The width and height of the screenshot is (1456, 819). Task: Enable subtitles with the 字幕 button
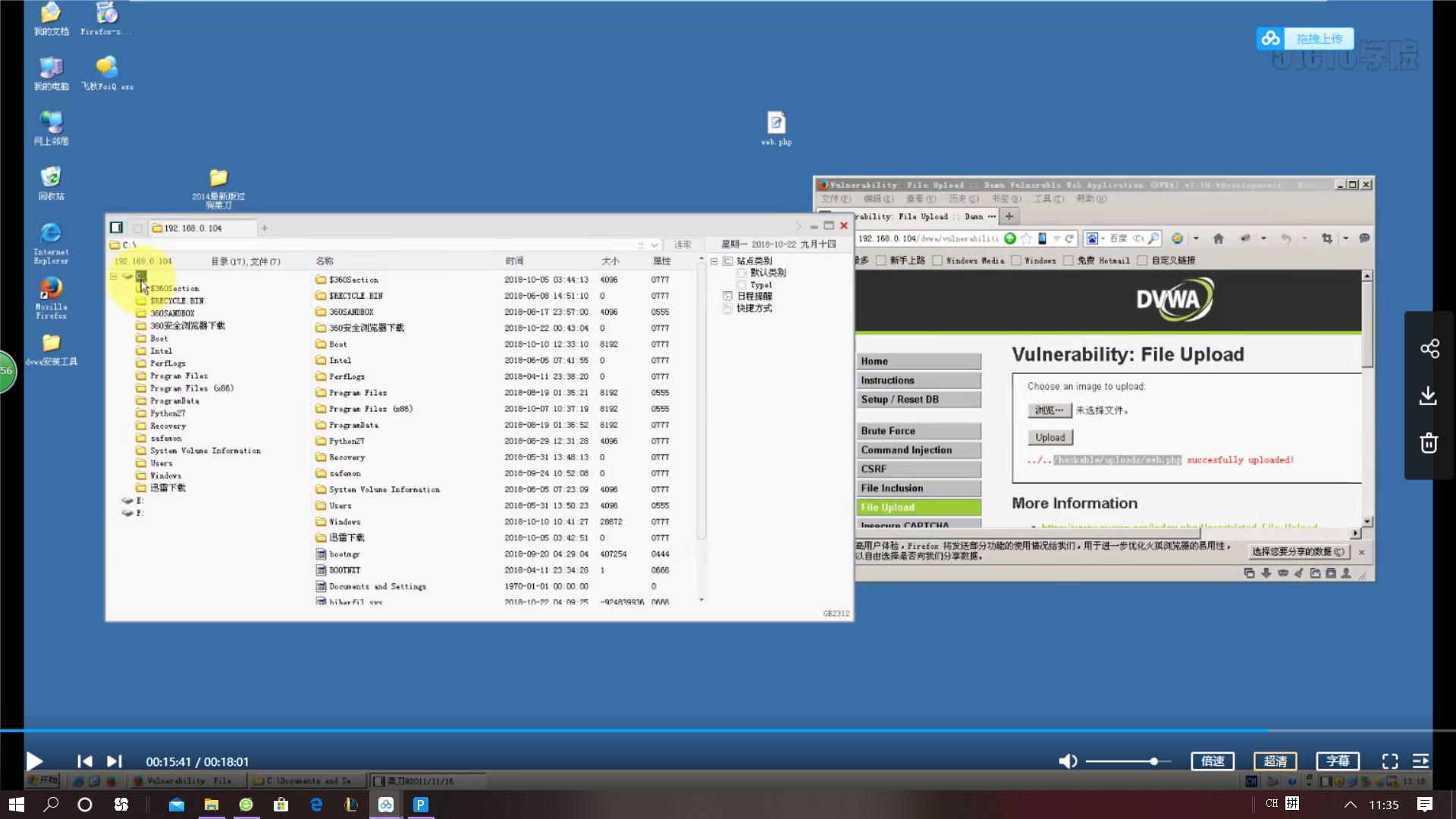(1338, 761)
